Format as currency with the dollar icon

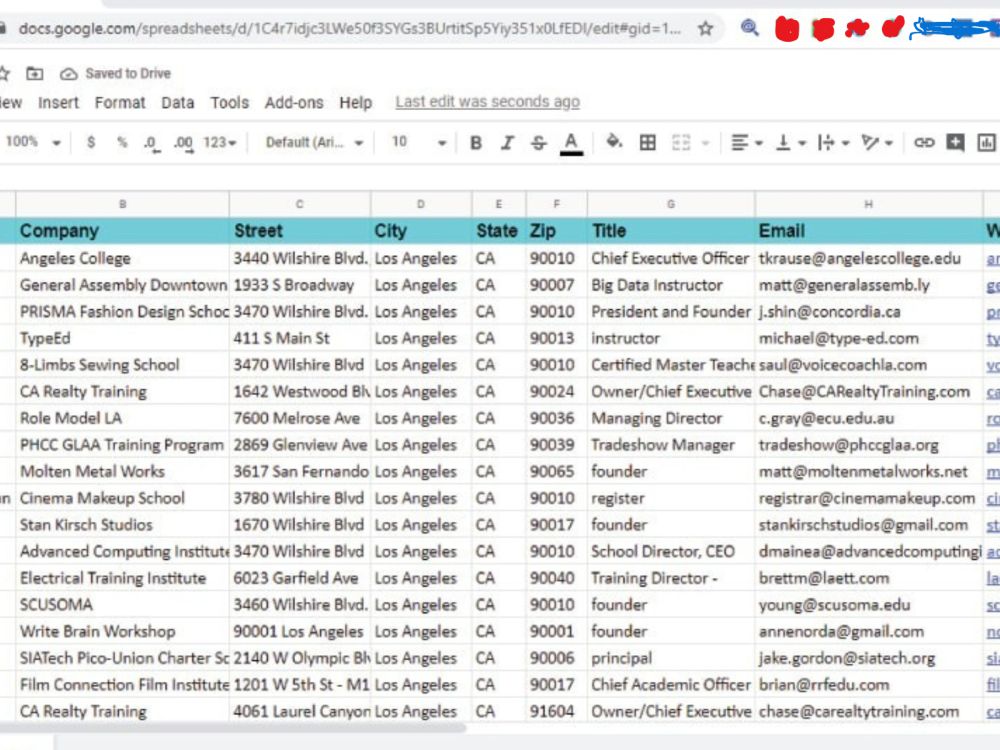(91, 142)
